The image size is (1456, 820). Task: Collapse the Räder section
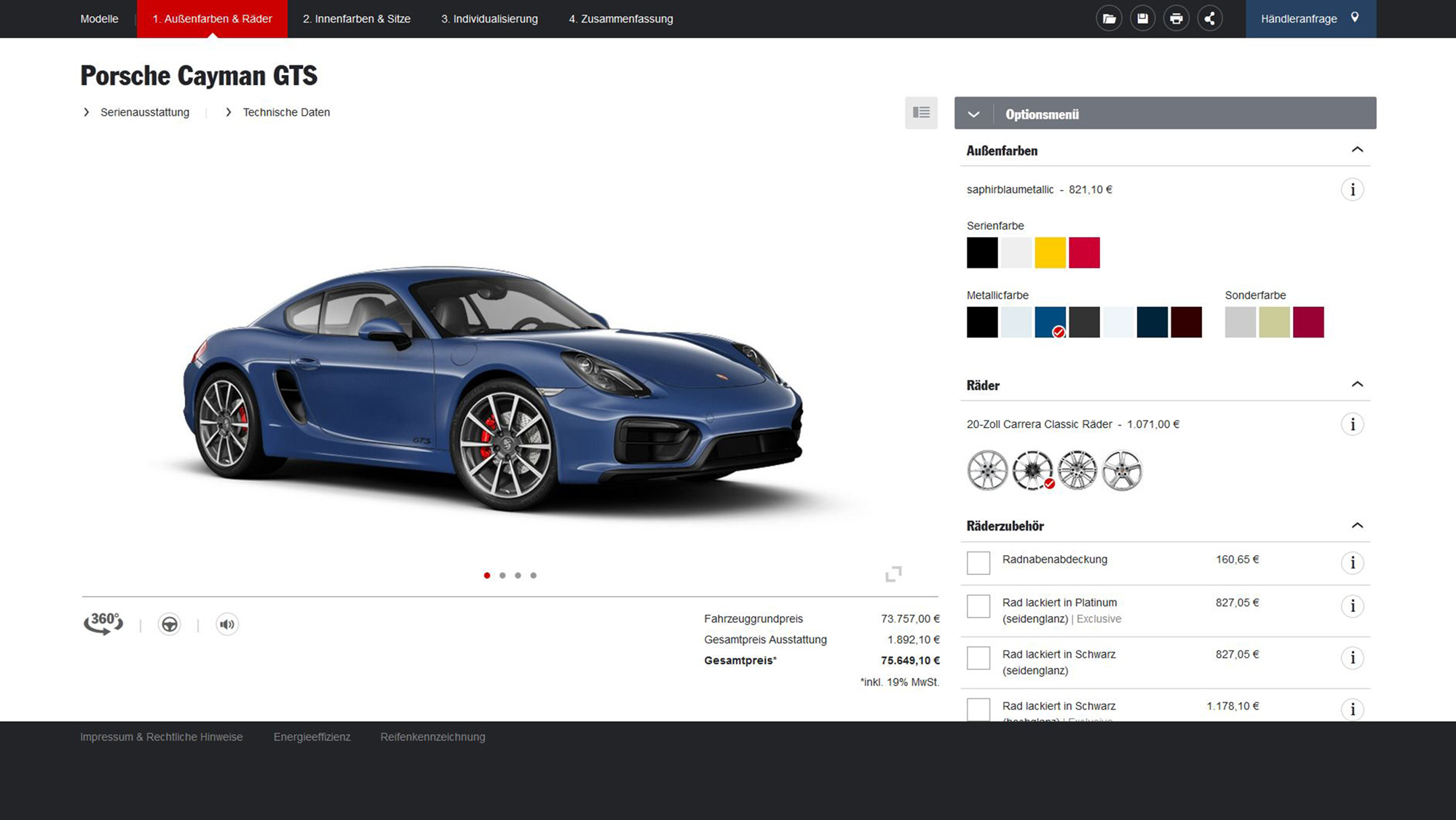tap(1357, 383)
